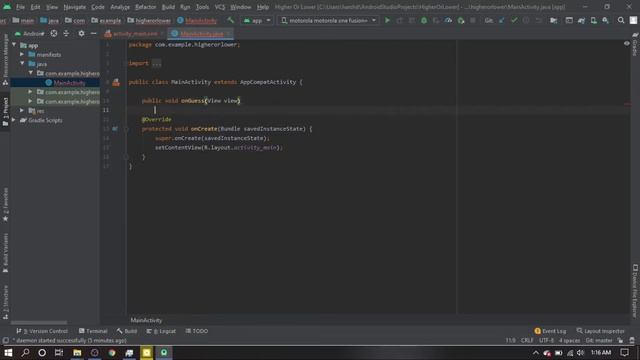Open the Build menu
Viewport: 640px width, 360px height.
[x=168, y=7]
